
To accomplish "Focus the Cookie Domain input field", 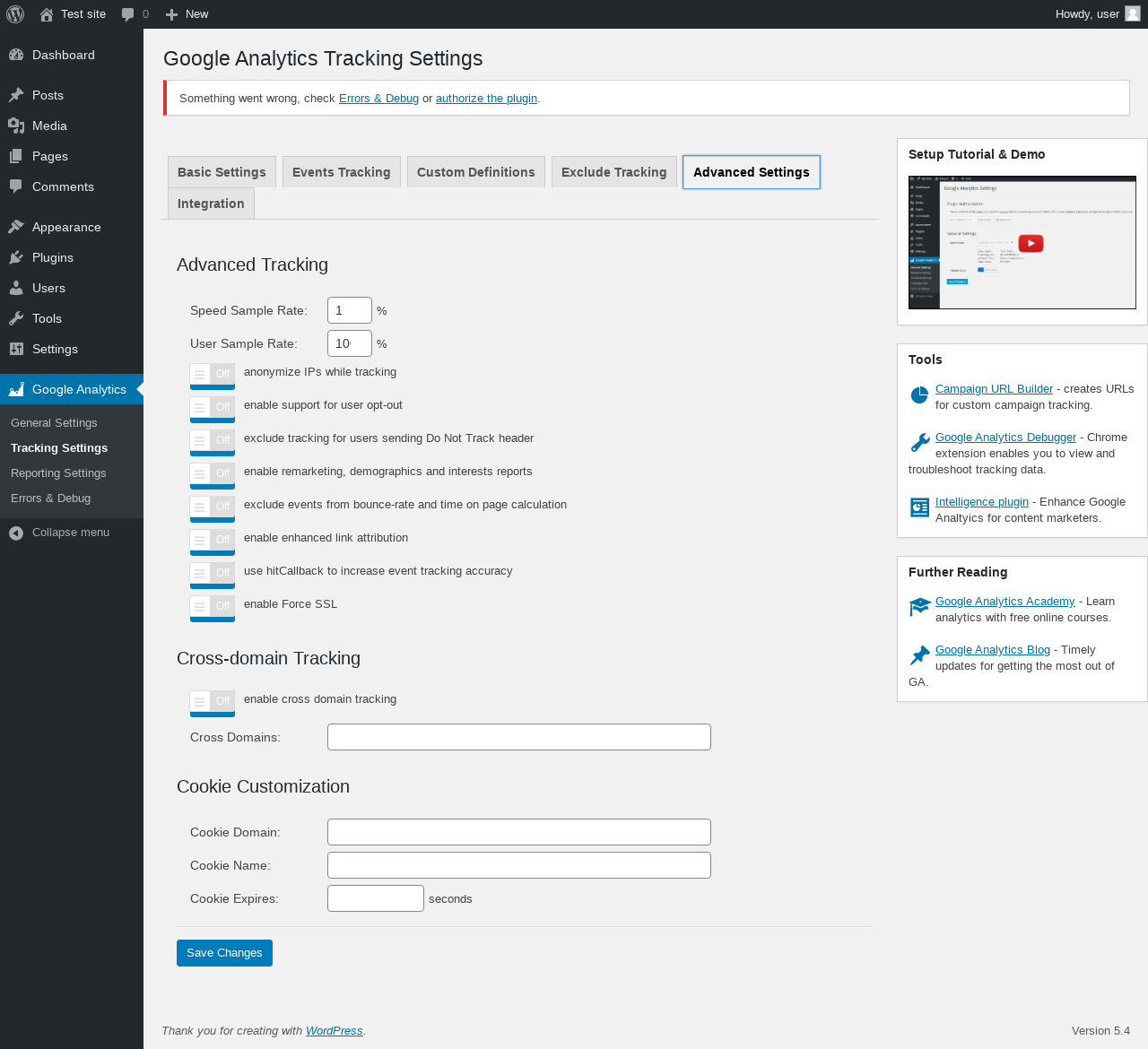I will click(x=519, y=832).
